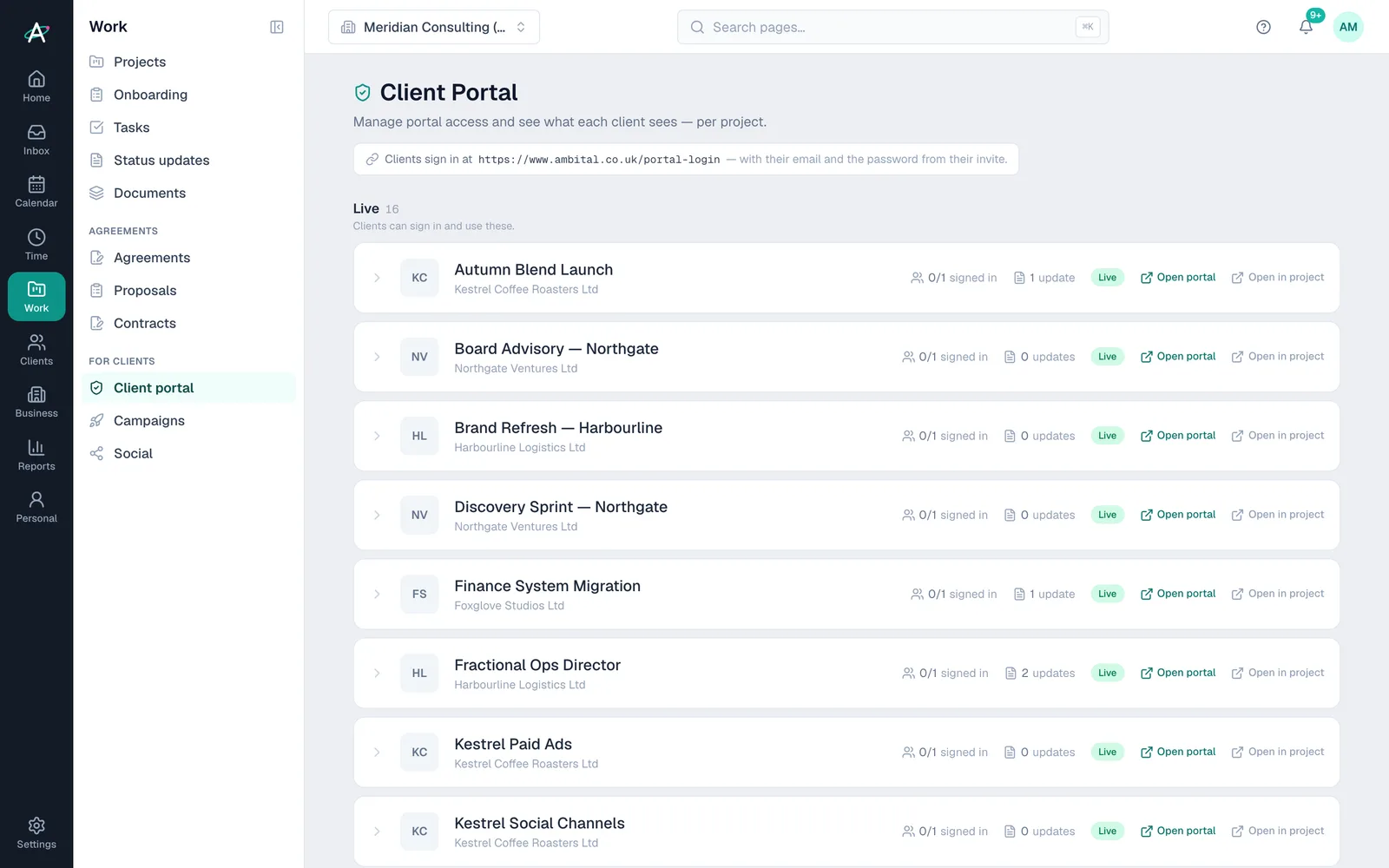Click the NV avatar for Board Advisory
The height and width of the screenshot is (868, 1389).
point(419,357)
